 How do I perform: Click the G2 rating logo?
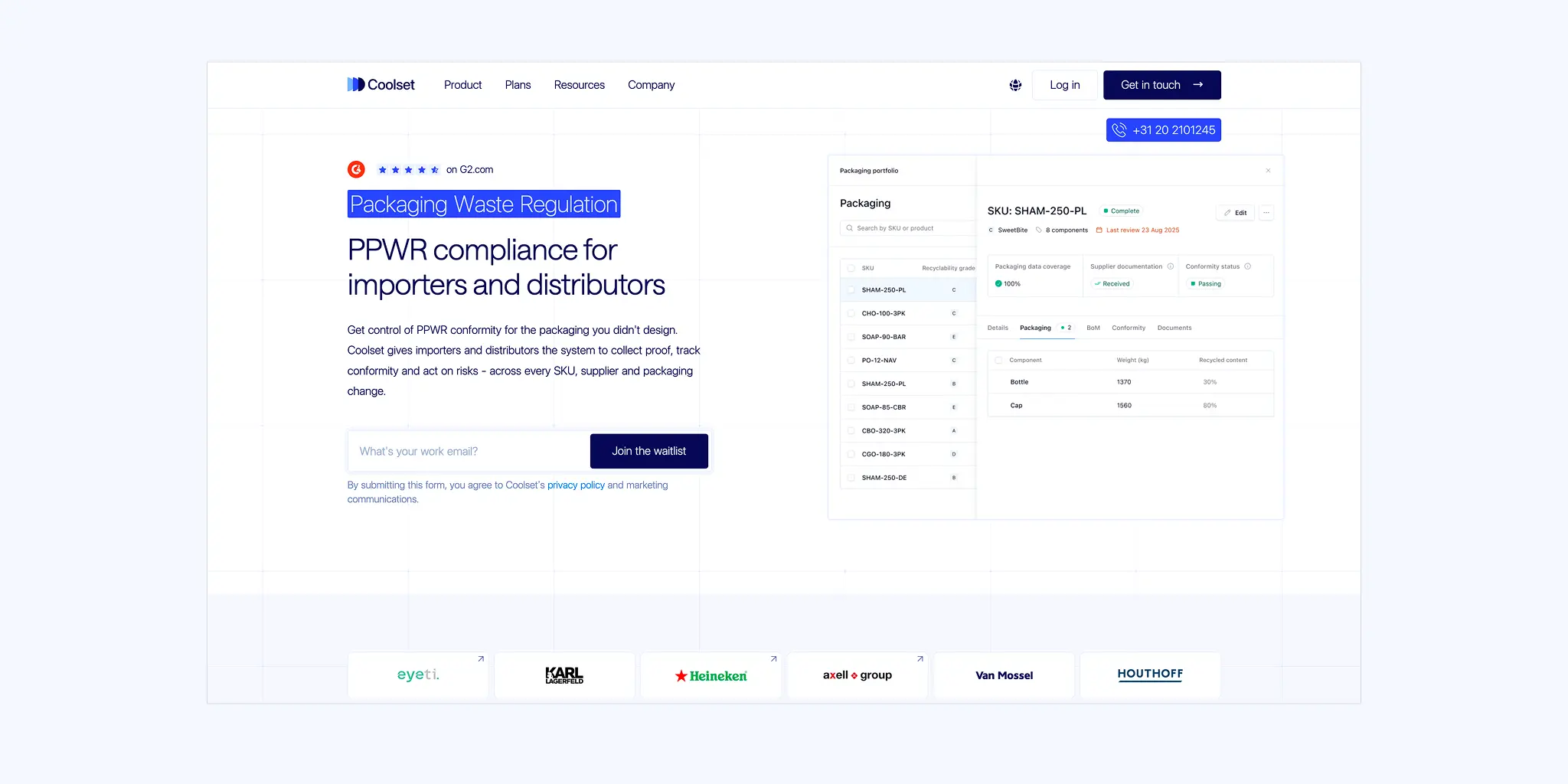355,169
